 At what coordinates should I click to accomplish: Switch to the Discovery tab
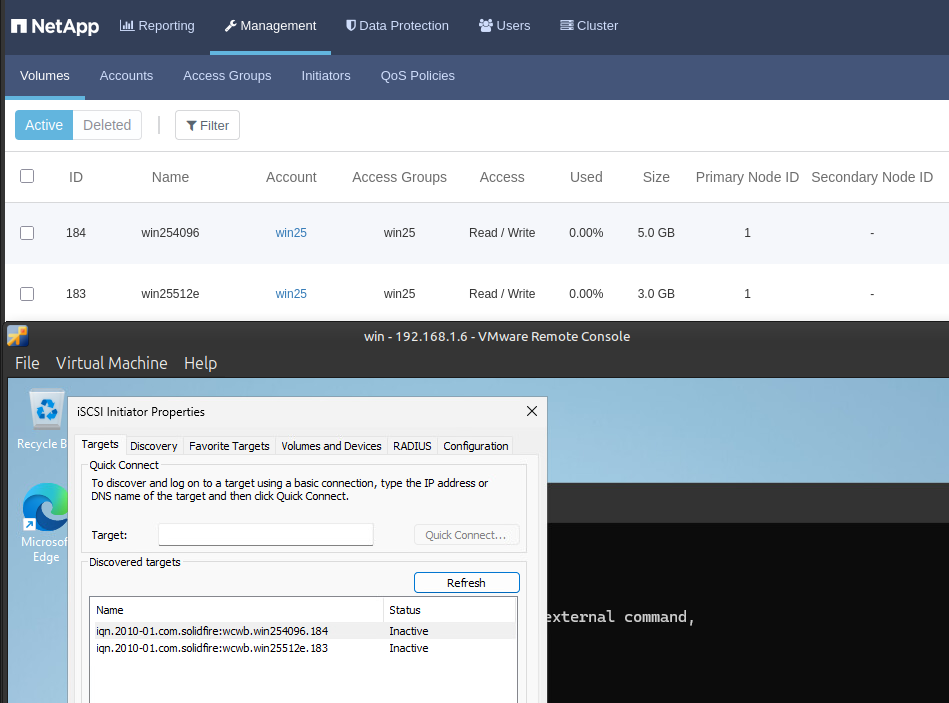click(x=154, y=446)
